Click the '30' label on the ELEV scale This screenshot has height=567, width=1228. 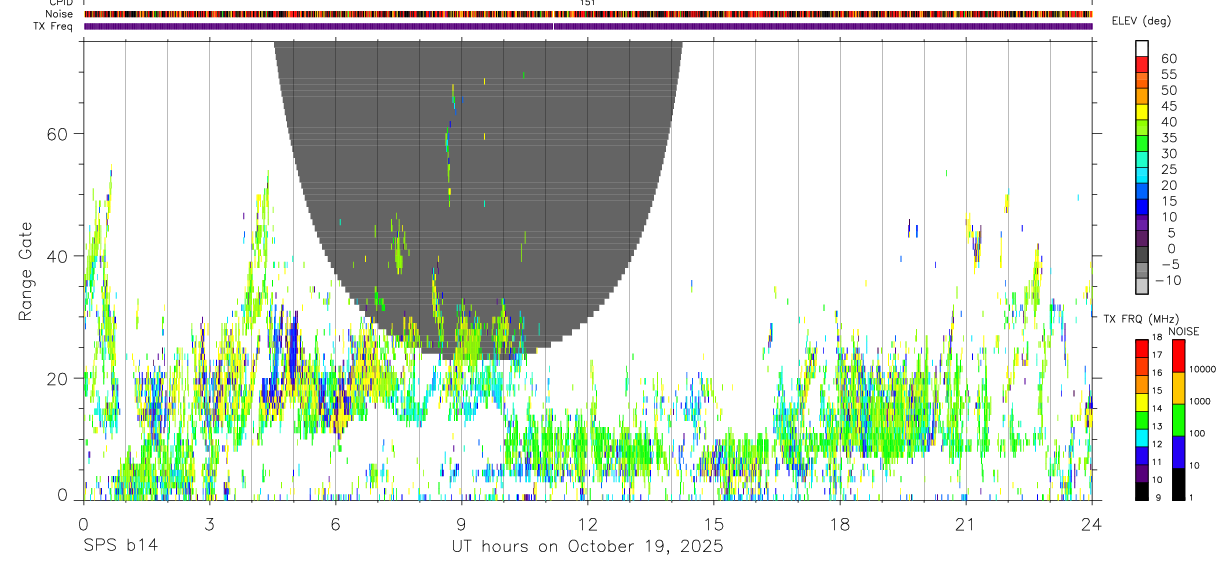click(x=1168, y=154)
